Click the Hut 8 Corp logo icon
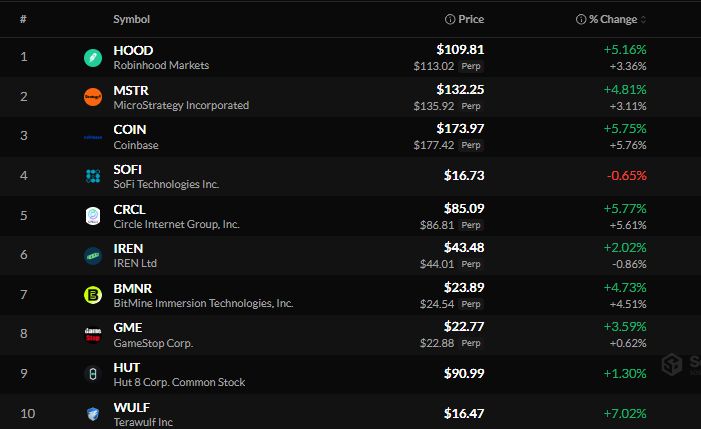Viewport: 701px width, 429px height. tap(93, 374)
